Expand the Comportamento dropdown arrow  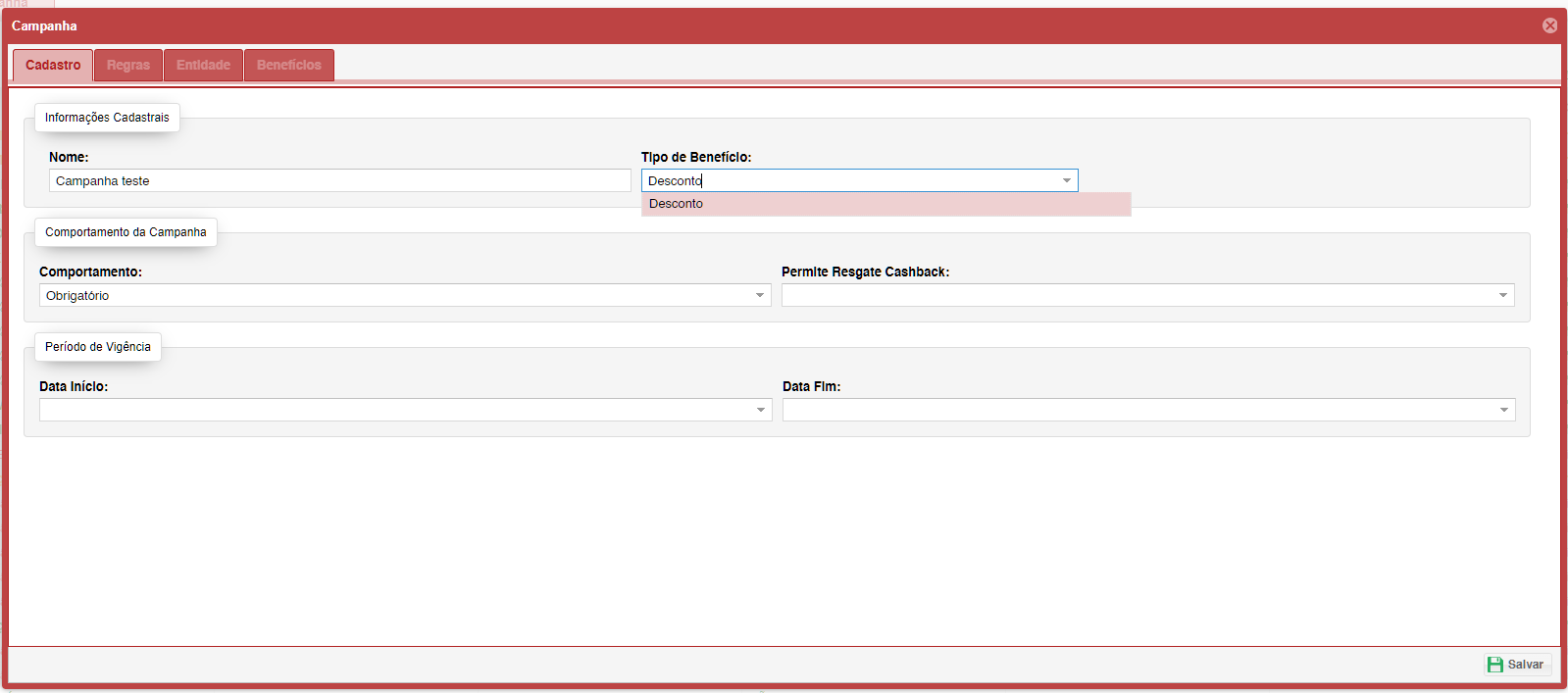(x=760, y=296)
